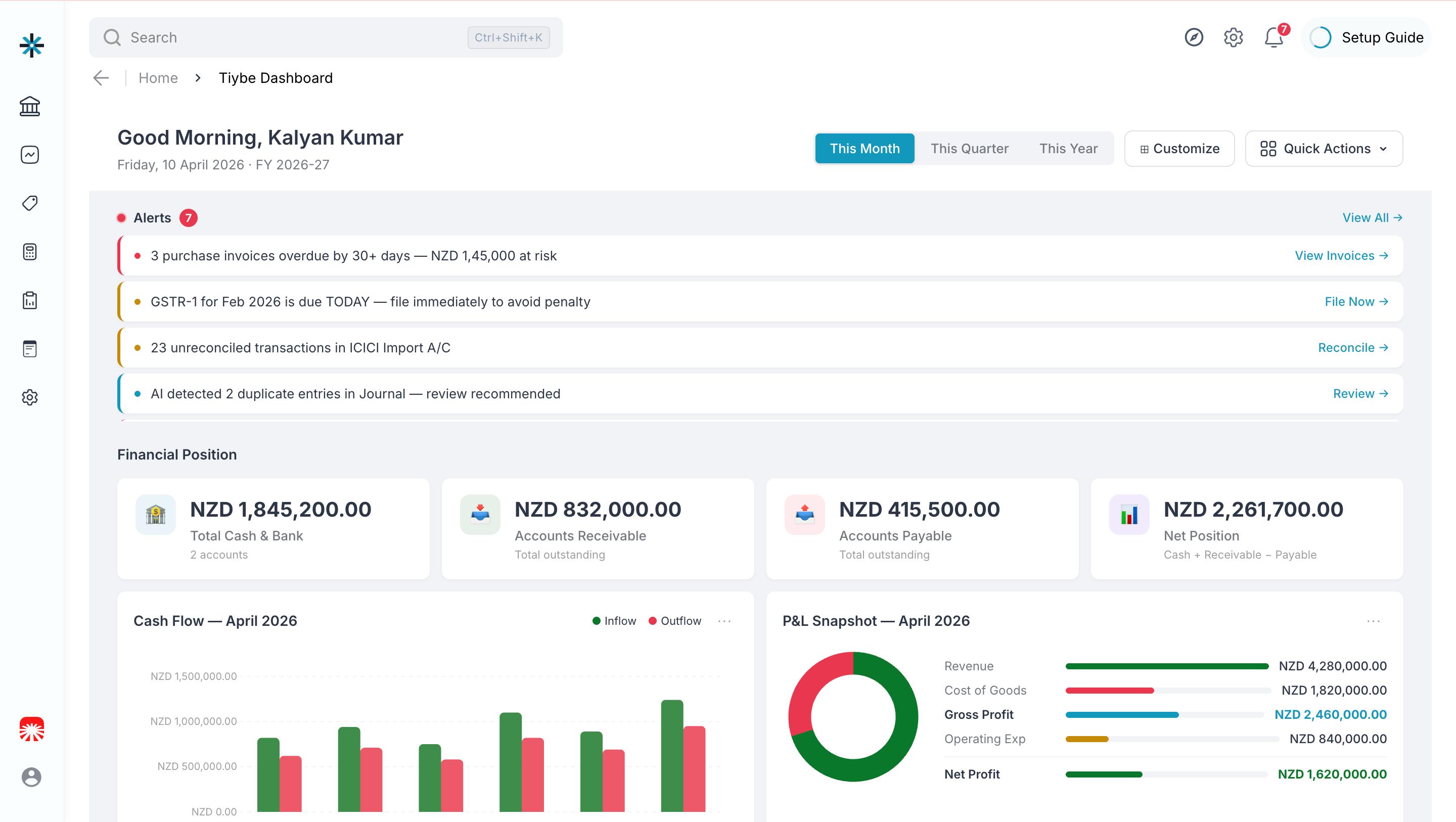Click the red sunburst company logo
This screenshot has height=822, width=1456.
(32, 729)
